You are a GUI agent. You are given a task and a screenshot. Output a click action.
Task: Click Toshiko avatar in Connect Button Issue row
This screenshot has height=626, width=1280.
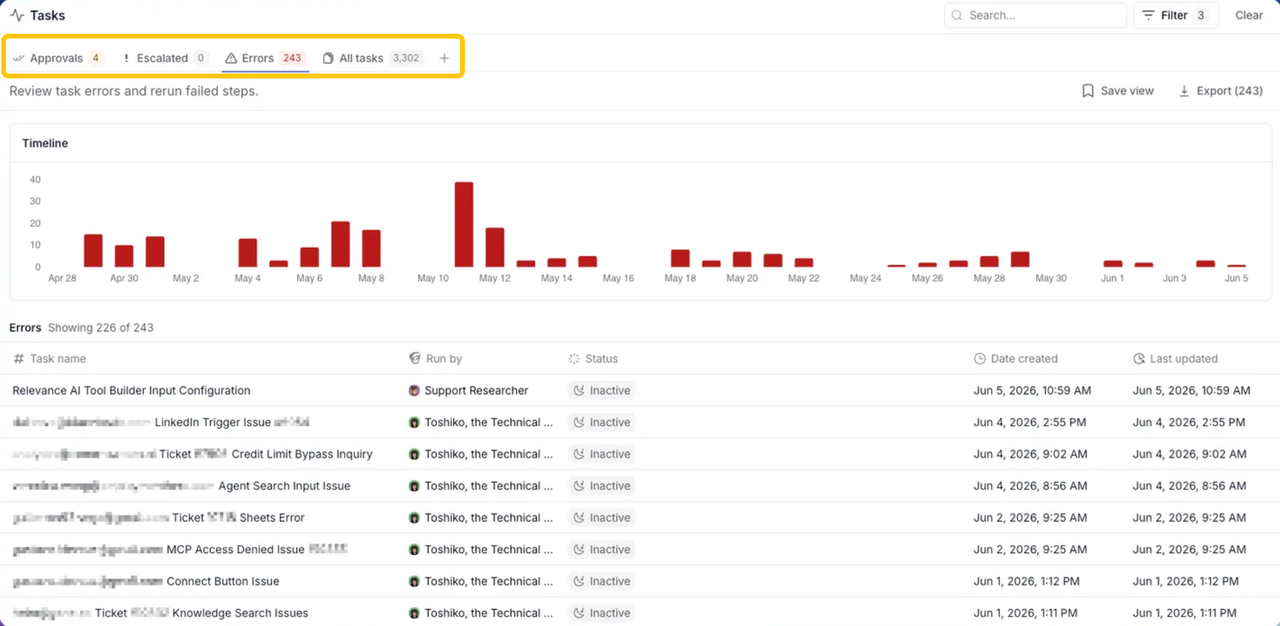pos(414,582)
